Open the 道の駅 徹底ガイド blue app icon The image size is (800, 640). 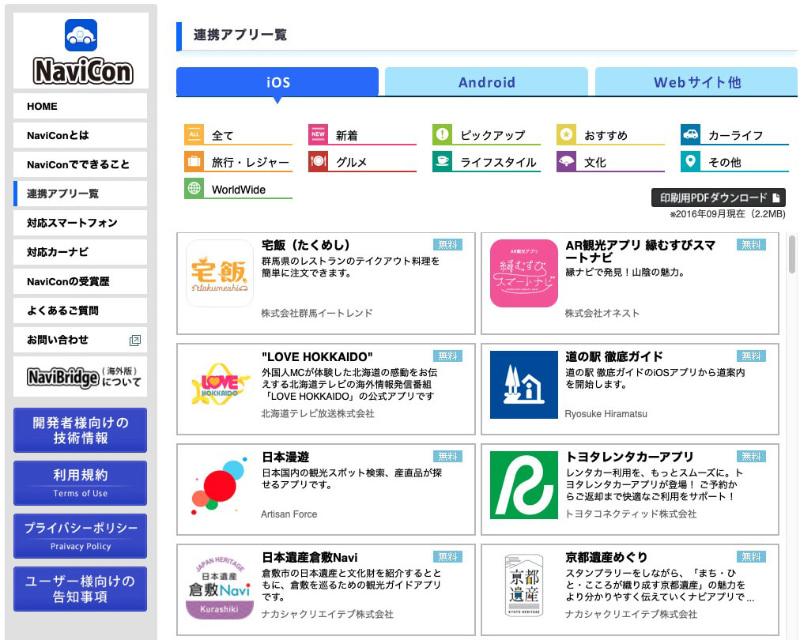point(523,384)
